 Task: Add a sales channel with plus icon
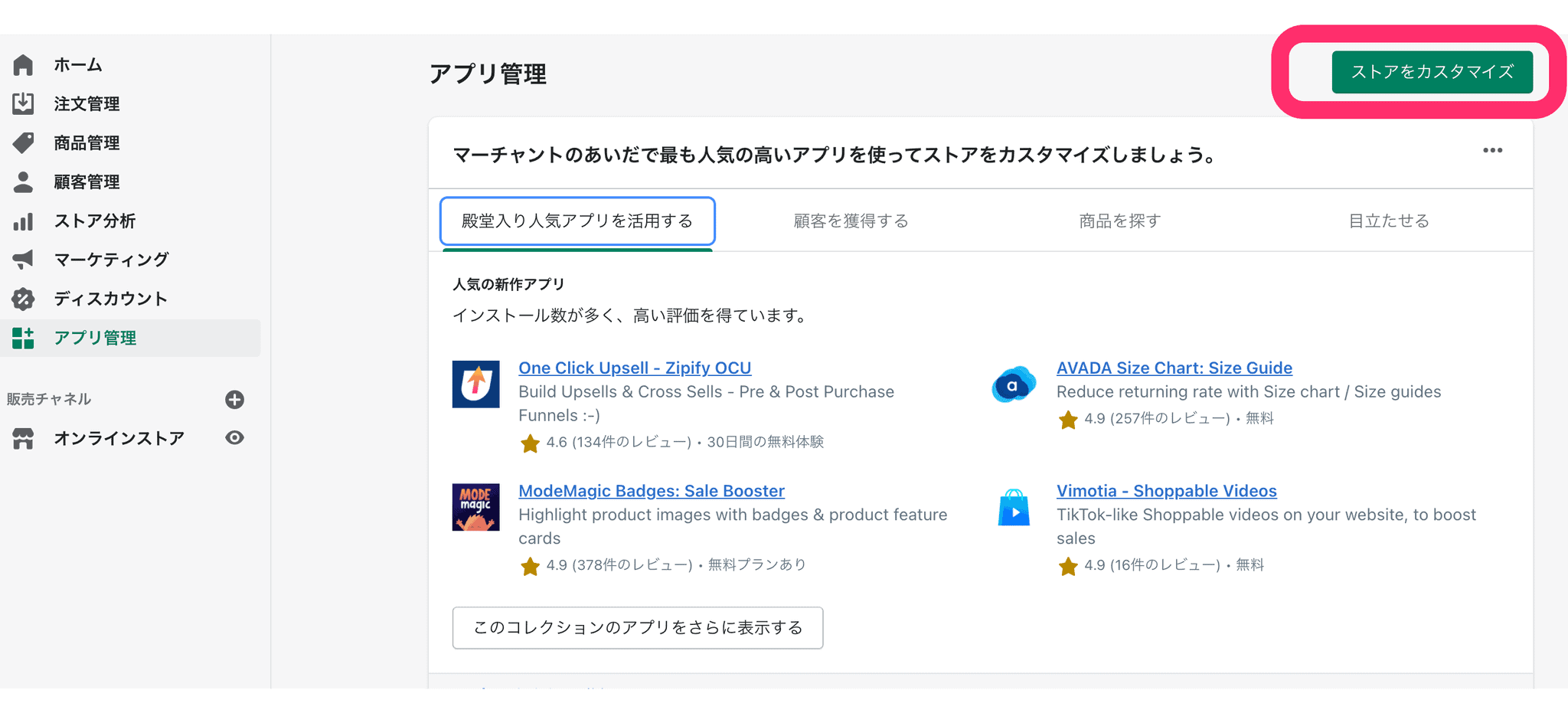coord(235,399)
